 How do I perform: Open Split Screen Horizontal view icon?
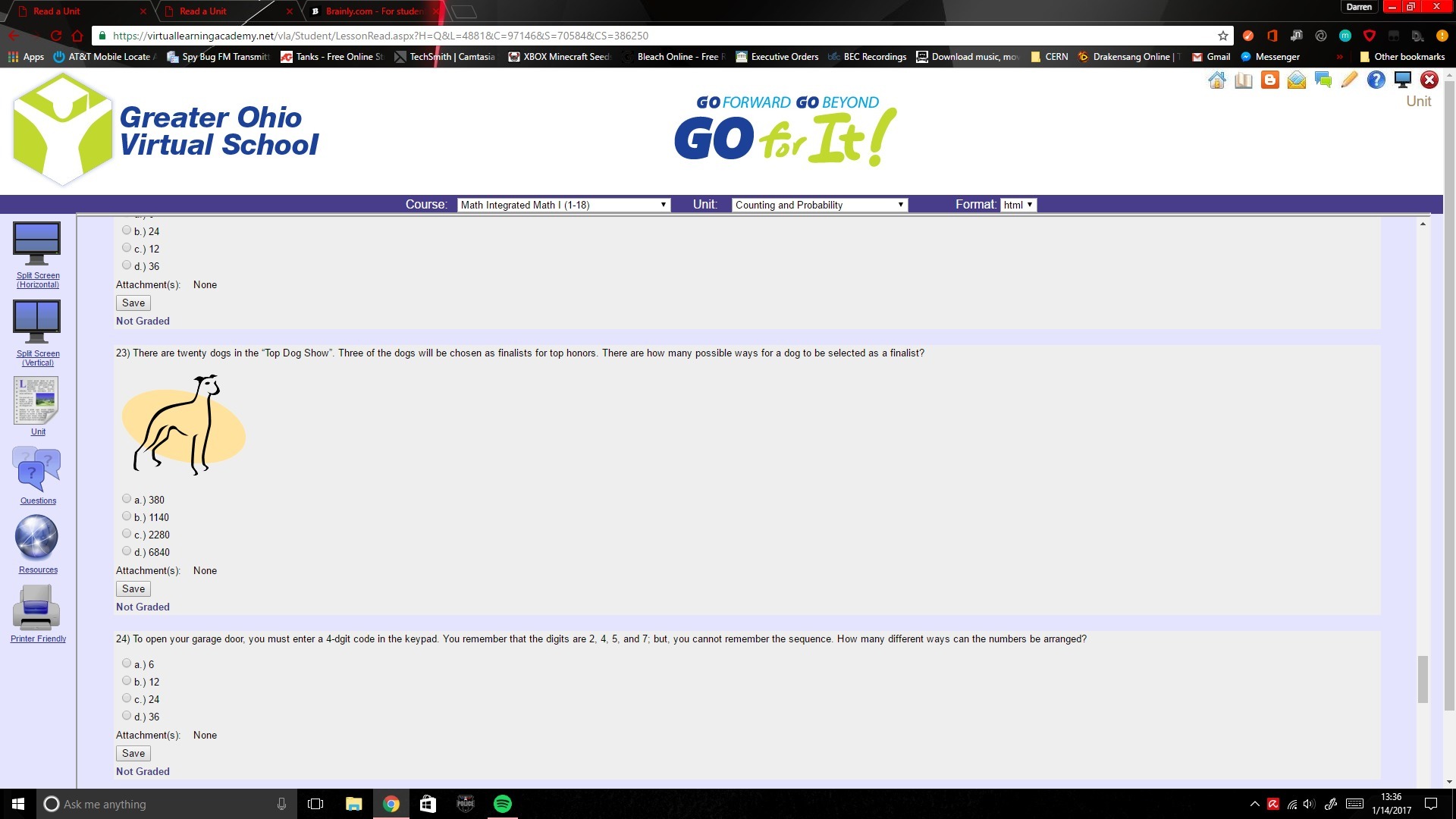click(x=36, y=243)
